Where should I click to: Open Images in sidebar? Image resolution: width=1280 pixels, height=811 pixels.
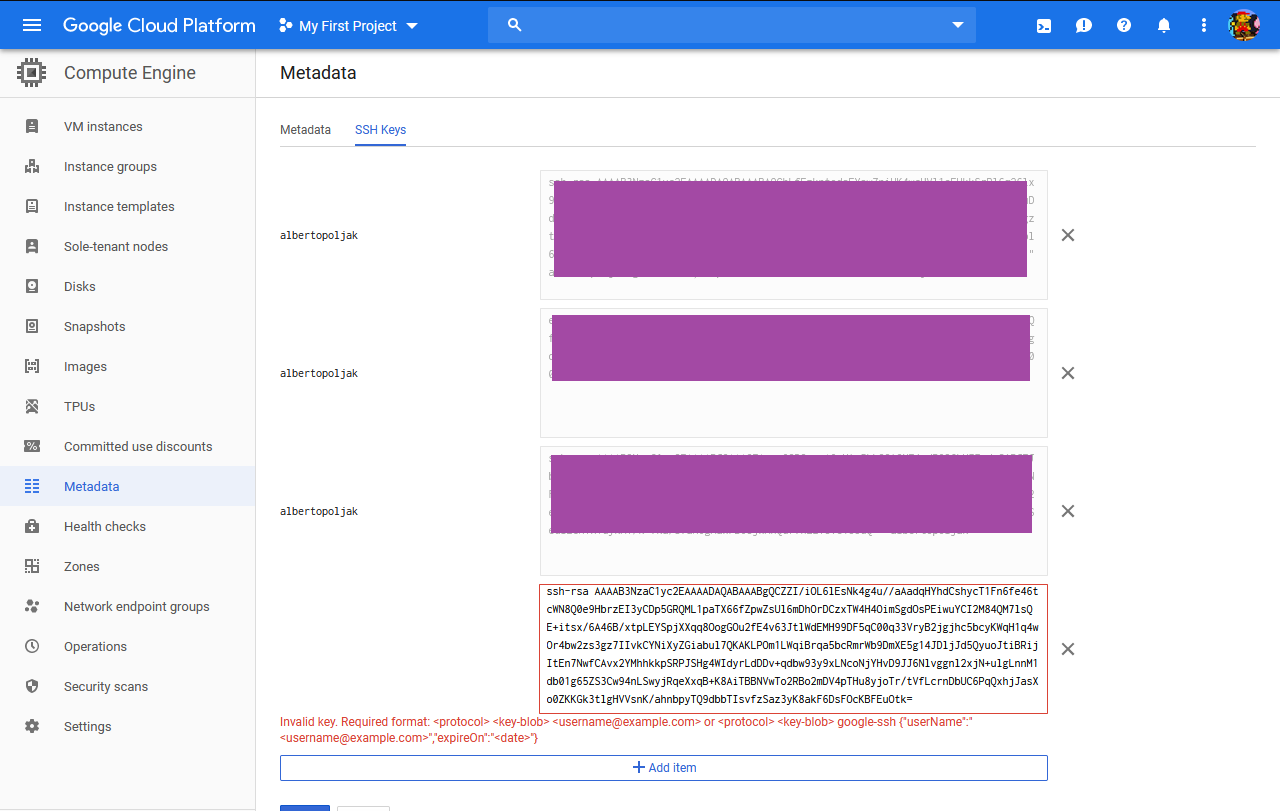point(85,367)
